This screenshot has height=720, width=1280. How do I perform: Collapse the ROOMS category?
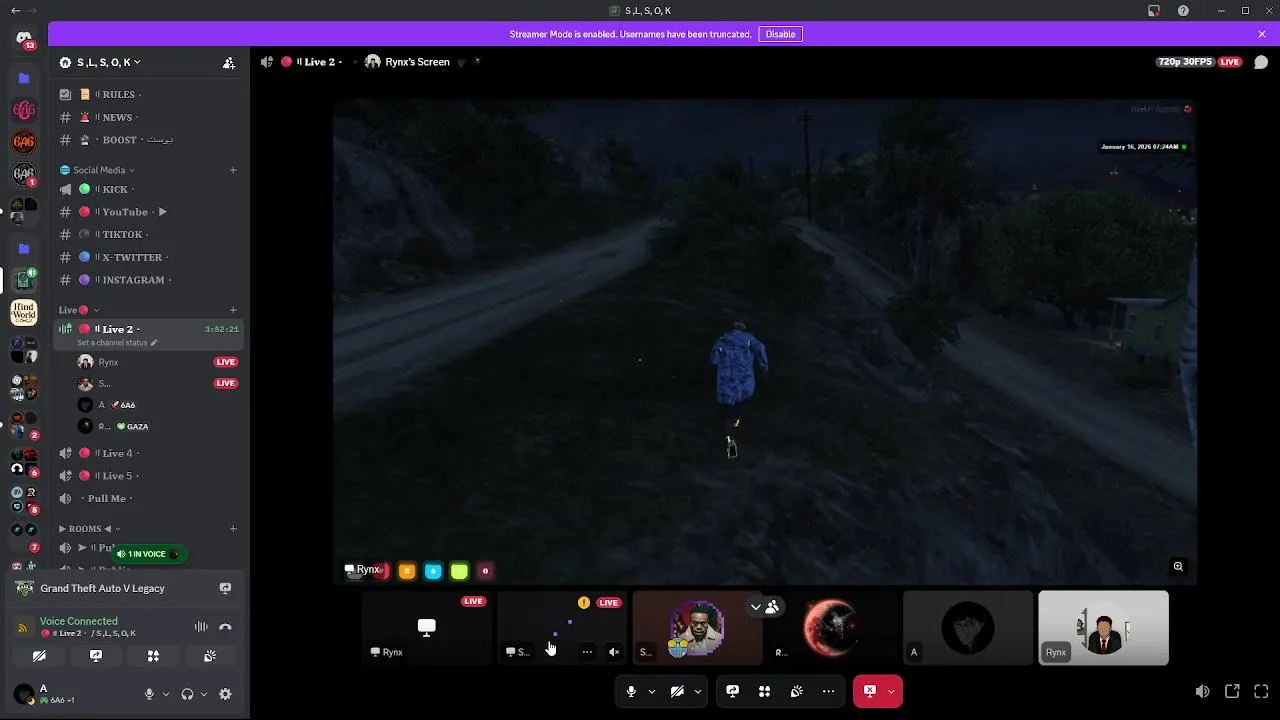90,529
